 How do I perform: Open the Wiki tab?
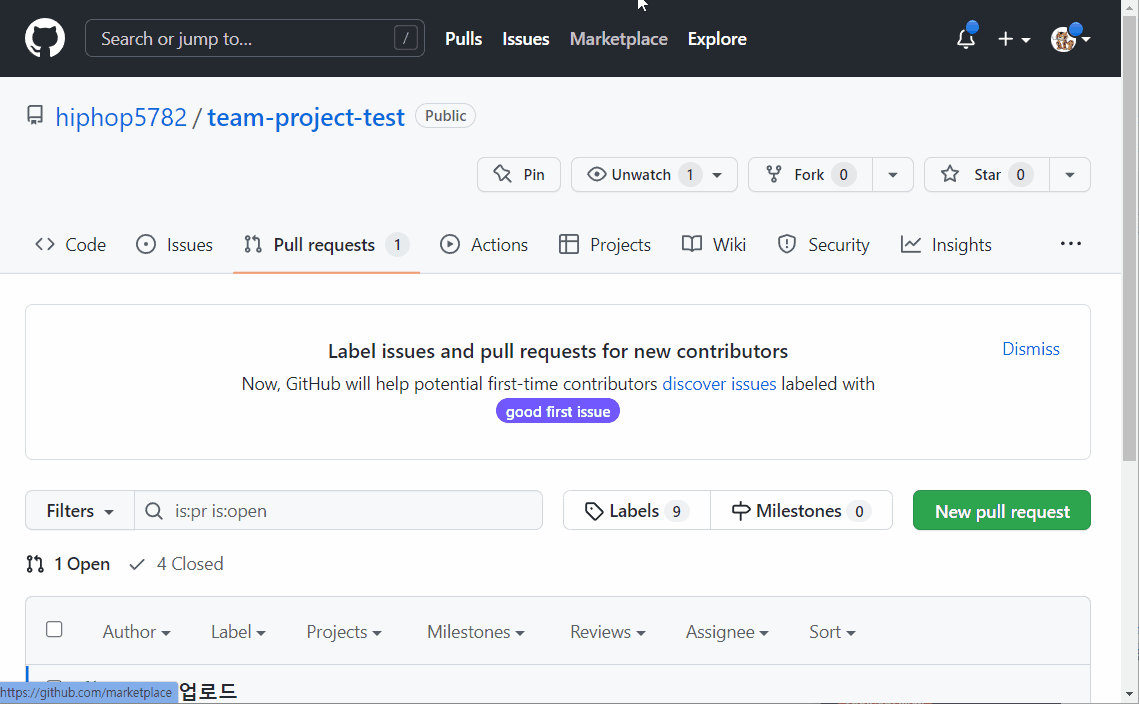714,245
